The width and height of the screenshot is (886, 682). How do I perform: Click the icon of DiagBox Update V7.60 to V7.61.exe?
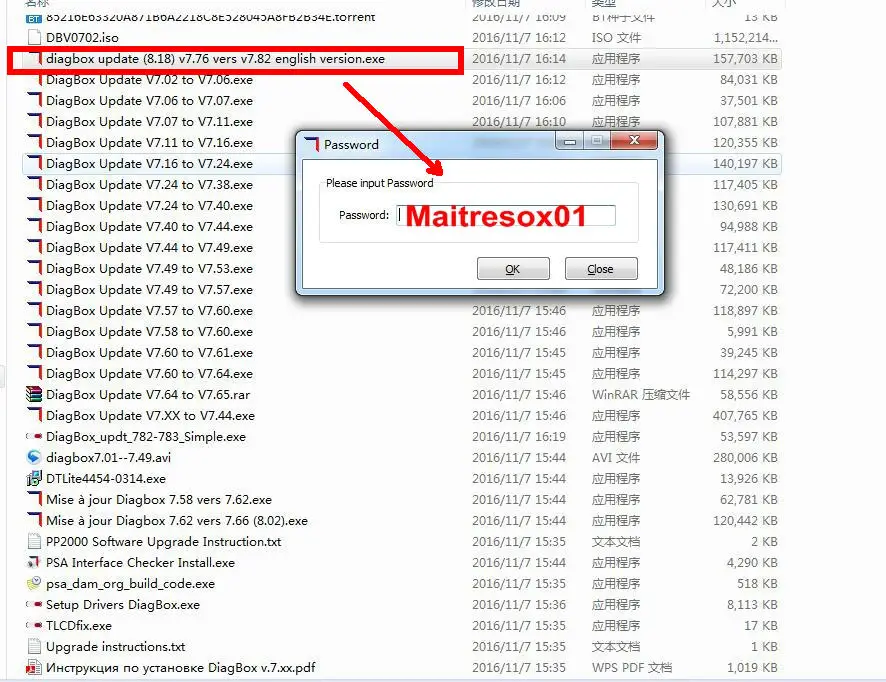point(34,353)
